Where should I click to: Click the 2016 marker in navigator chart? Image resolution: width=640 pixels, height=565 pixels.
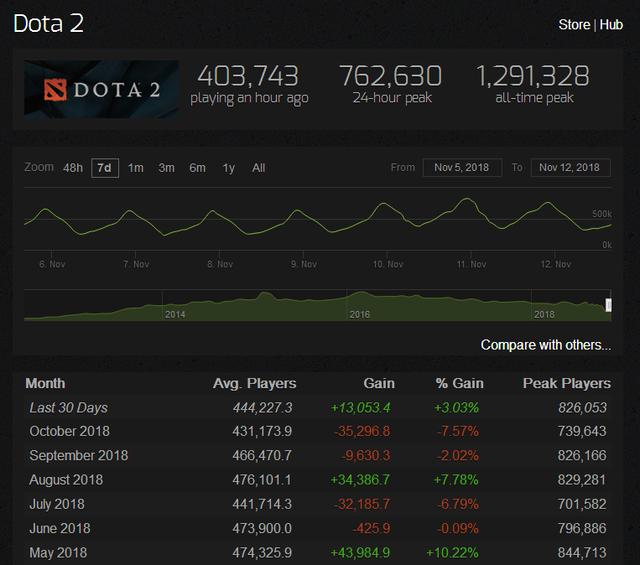click(x=360, y=314)
